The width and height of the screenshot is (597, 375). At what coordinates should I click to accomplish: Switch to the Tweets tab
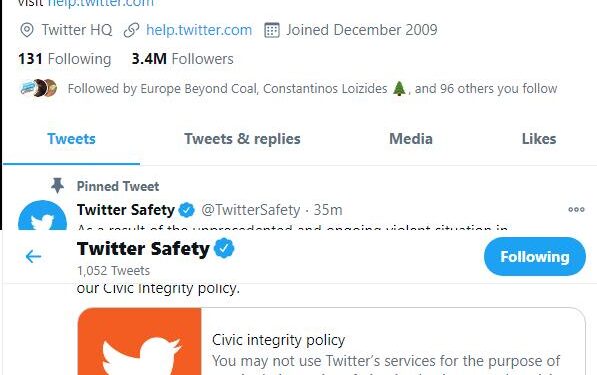coord(71,139)
